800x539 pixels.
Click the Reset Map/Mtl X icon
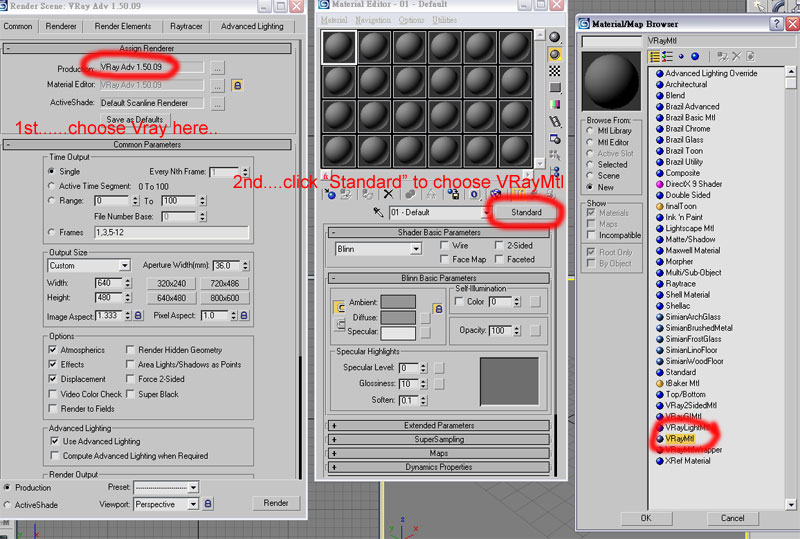(388, 194)
